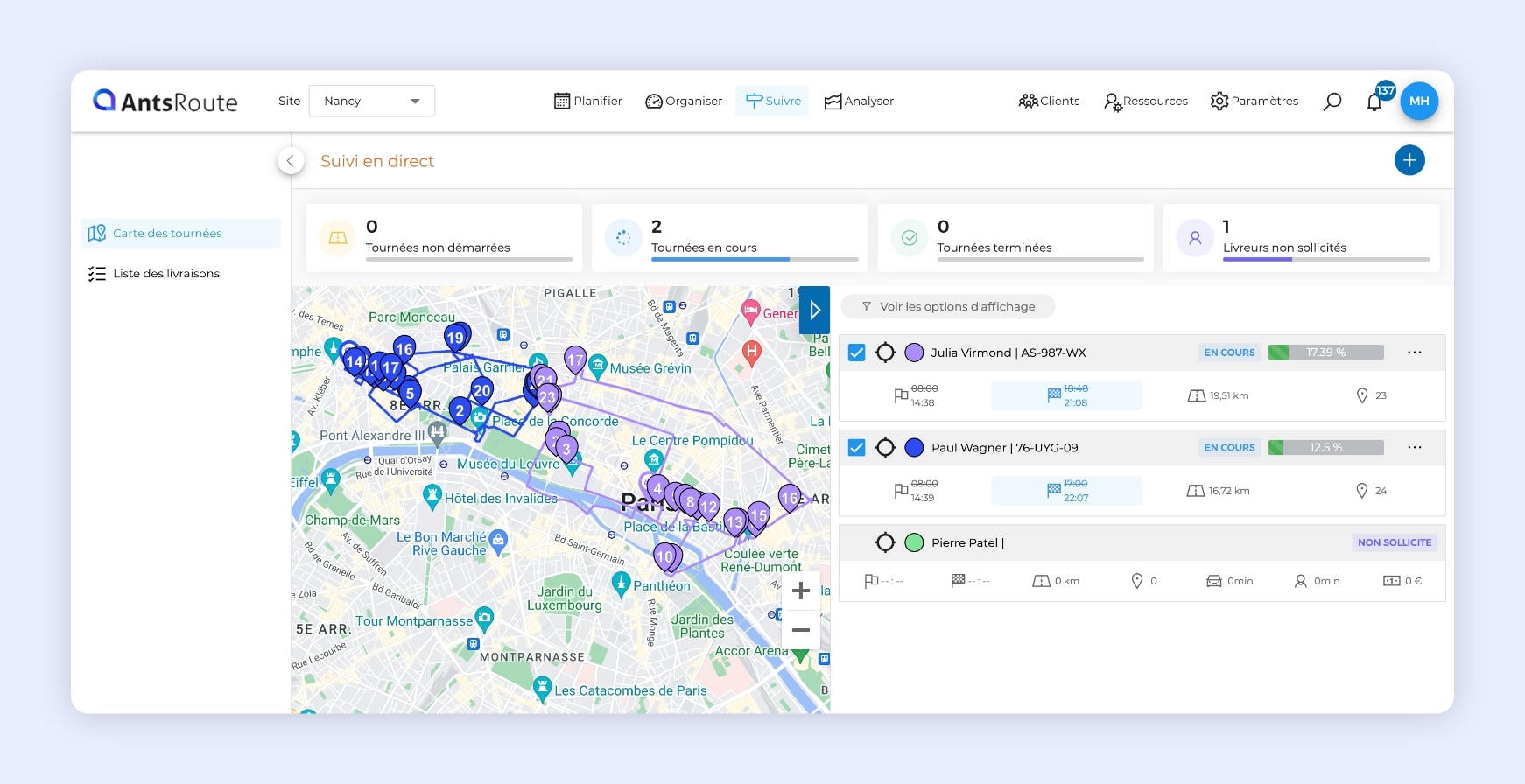This screenshot has height=784, width=1525.
Task: Open Voir les options d'affichage filter
Action: pyautogui.click(x=948, y=306)
